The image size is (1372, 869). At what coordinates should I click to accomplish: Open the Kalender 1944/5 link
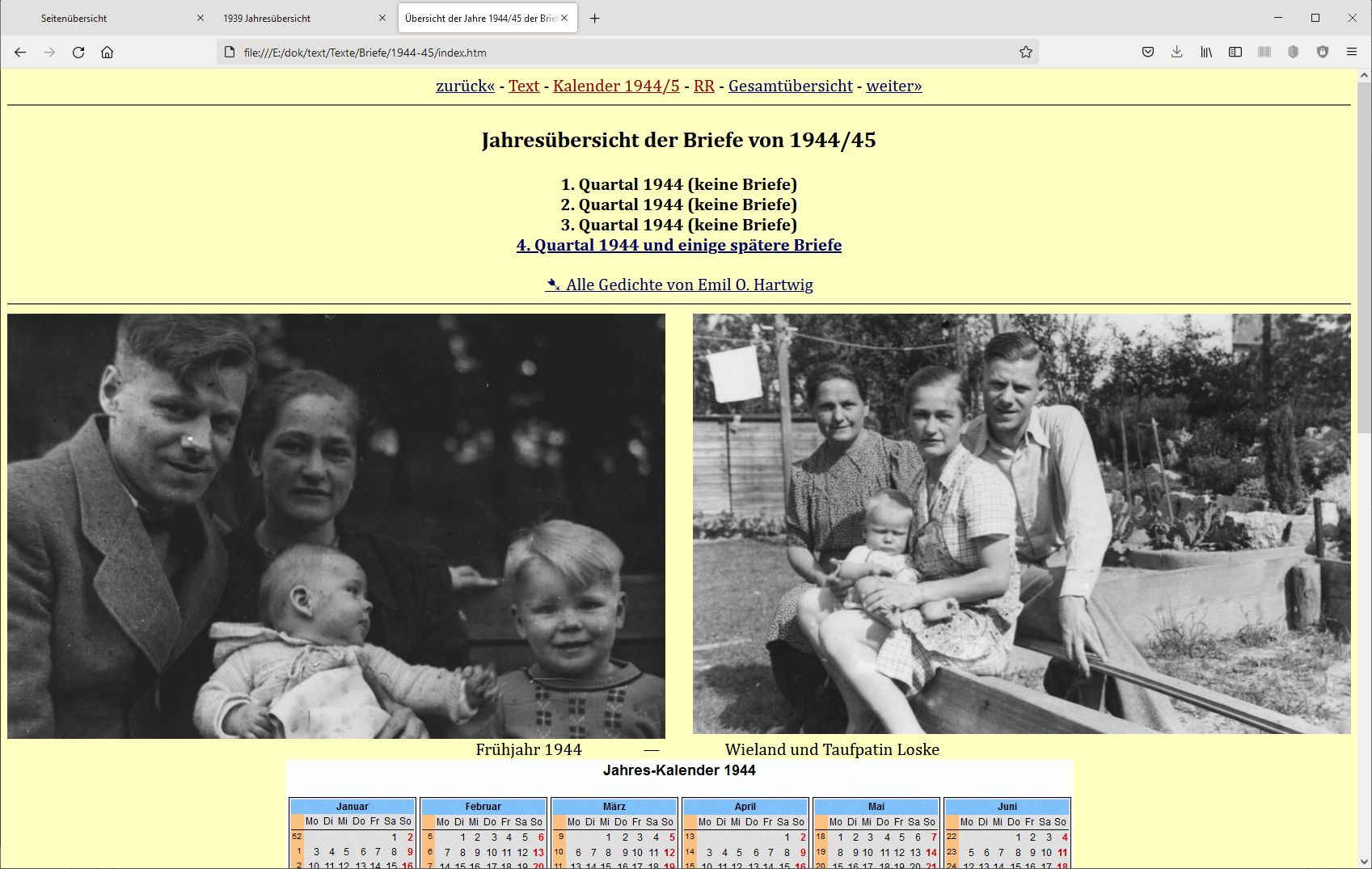click(x=616, y=86)
